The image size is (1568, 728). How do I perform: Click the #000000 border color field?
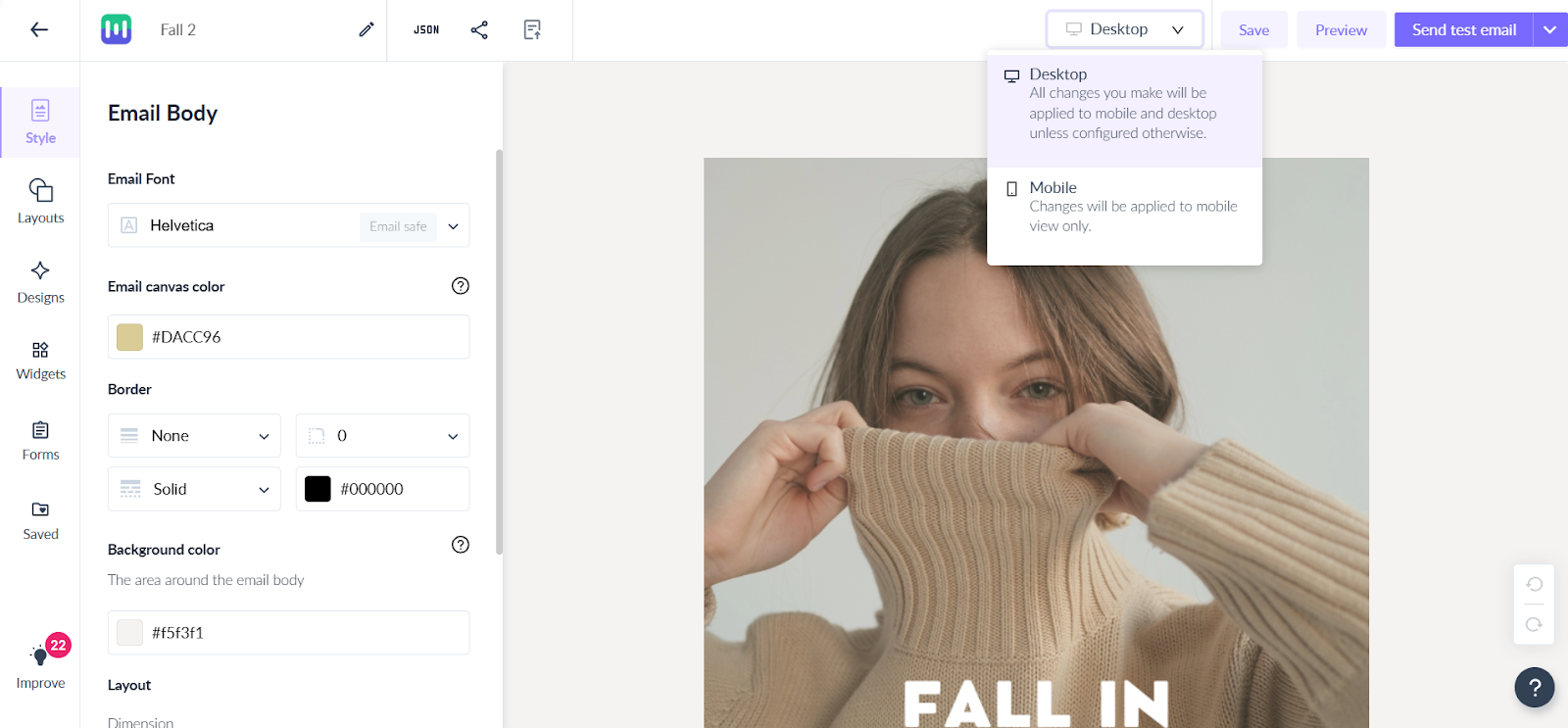[382, 489]
